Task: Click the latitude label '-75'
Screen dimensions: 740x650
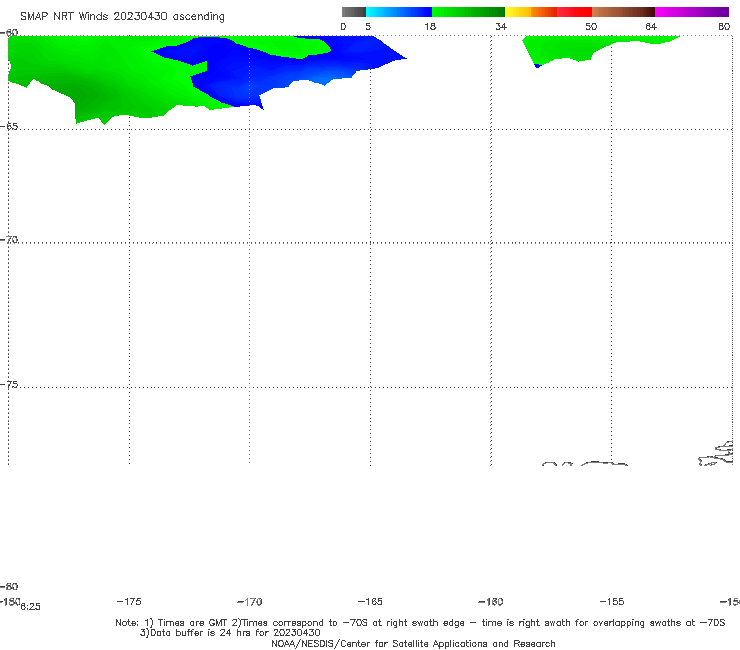Action: [x=9, y=384]
